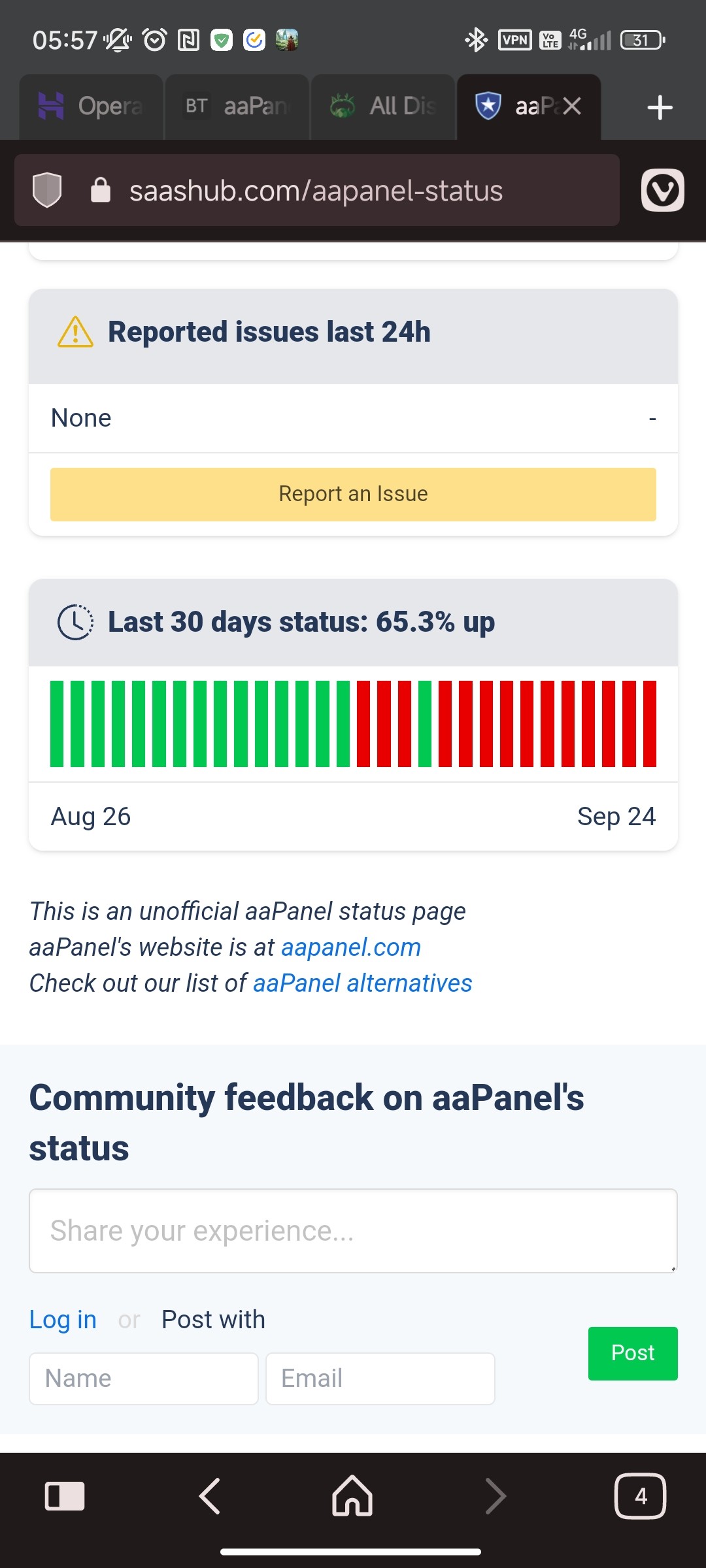
Task: Switch to the All Dis tab
Action: [x=382, y=106]
